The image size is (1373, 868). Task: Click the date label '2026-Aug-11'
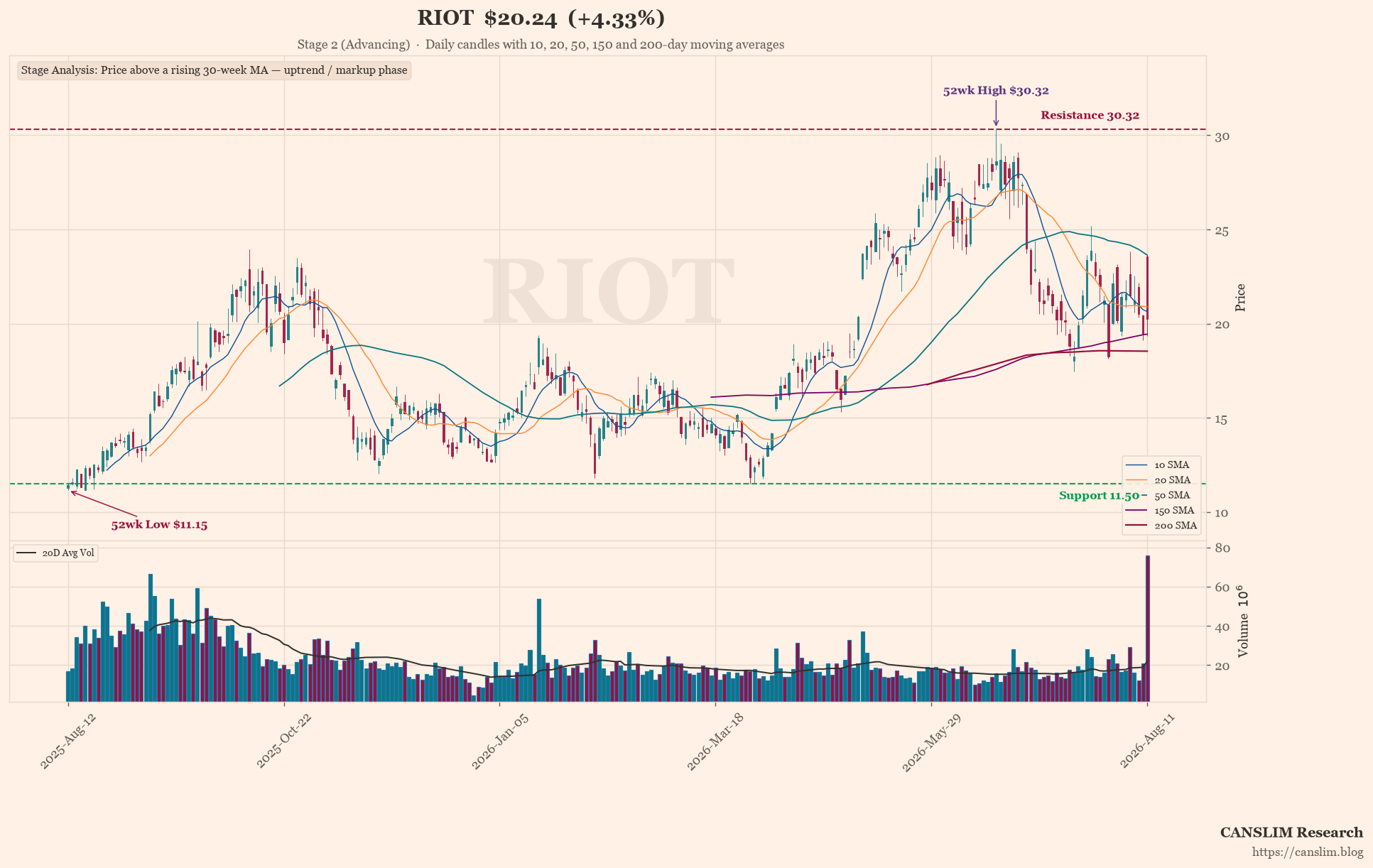[1148, 741]
